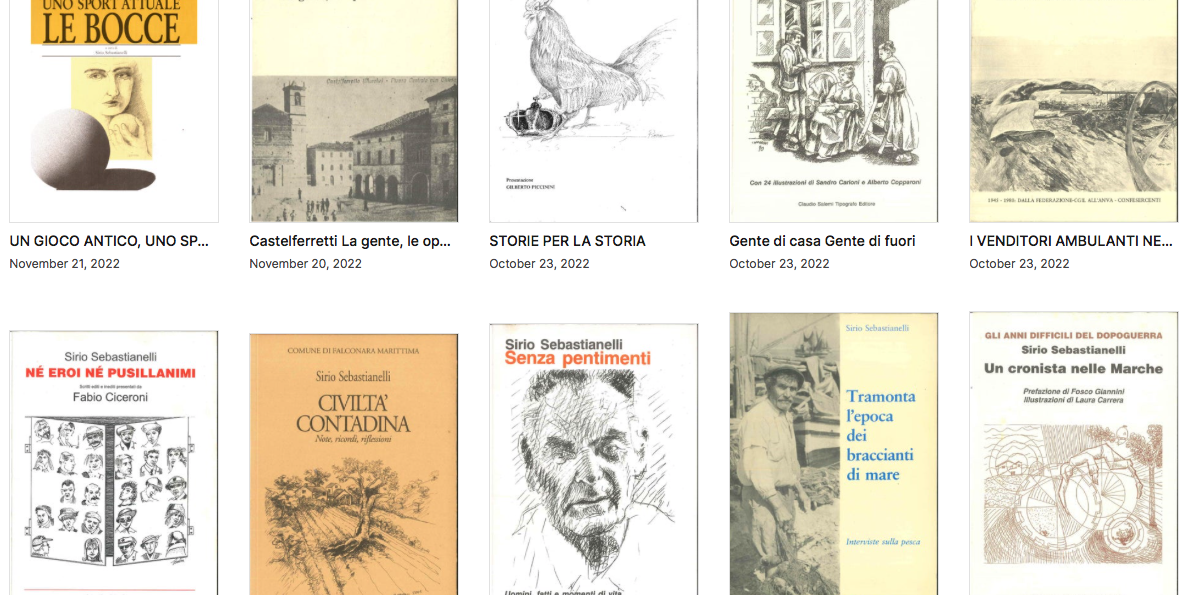The width and height of the screenshot is (1190, 595).
Task: Open the Le Bocce book cover
Action: coord(114,111)
